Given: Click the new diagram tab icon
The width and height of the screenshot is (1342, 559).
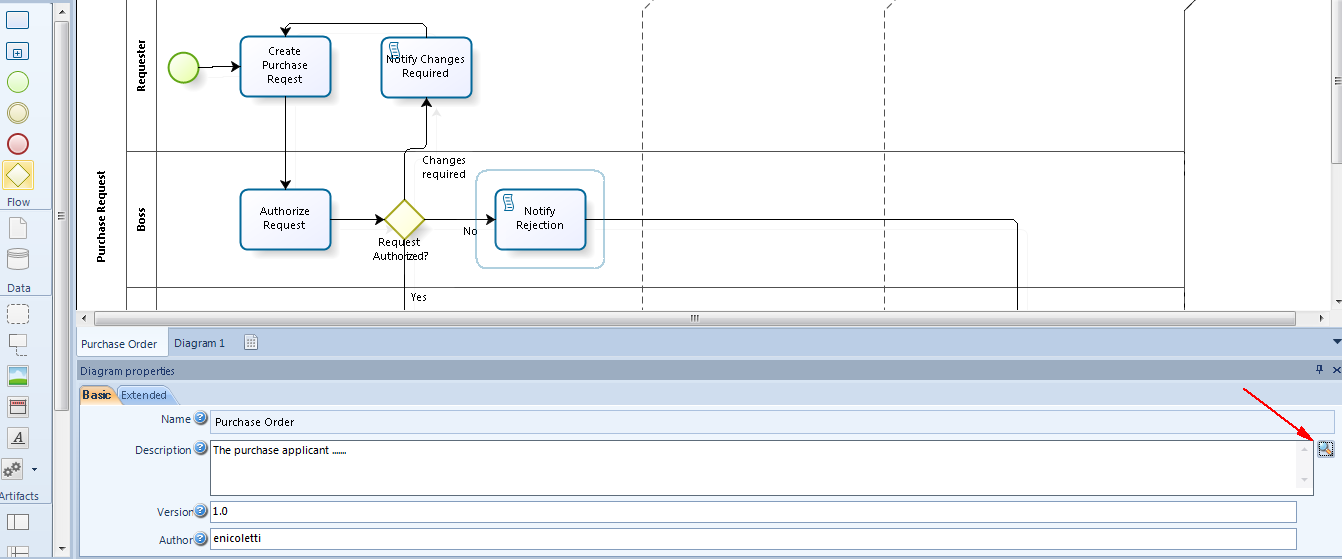Looking at the screenshot, I should coord(251,343).
